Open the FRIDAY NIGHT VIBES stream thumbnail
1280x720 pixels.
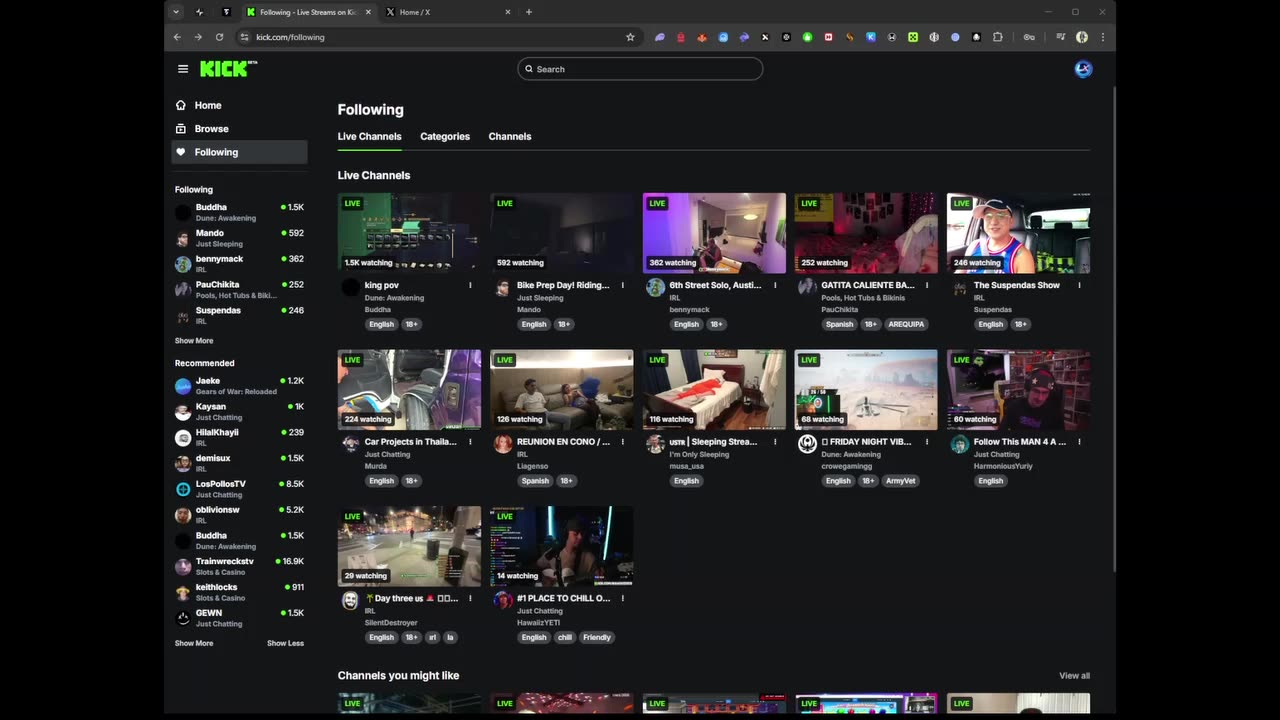[866, 389]
